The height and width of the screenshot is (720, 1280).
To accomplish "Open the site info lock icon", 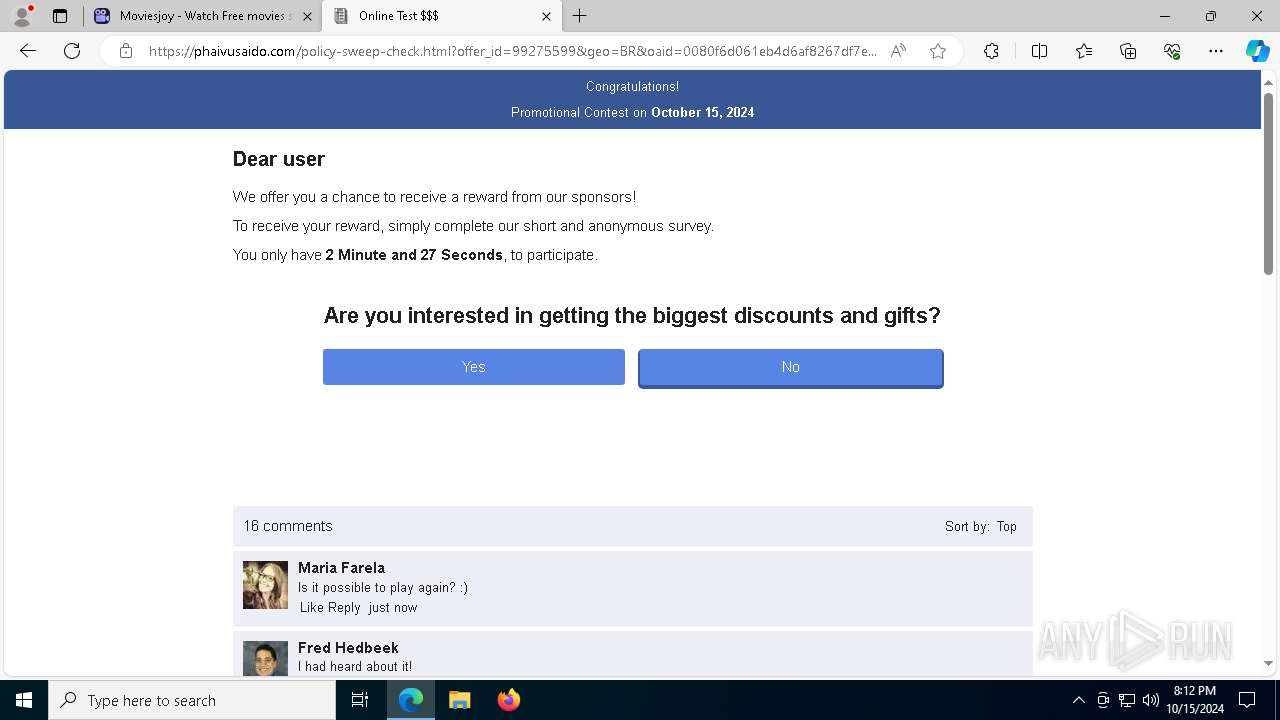I will pyautogui.click(x=126, y=51).
